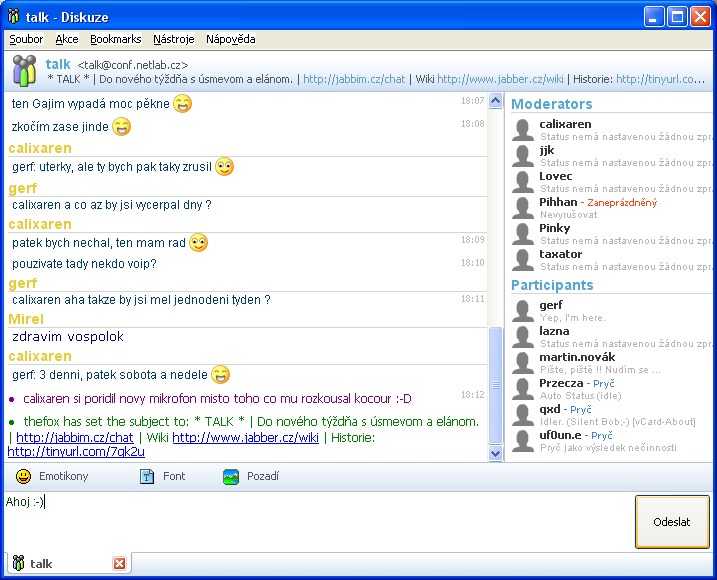The image size is (717, 580).
Task: Click chat scrollbar down arrow
Action: (495, 453)
